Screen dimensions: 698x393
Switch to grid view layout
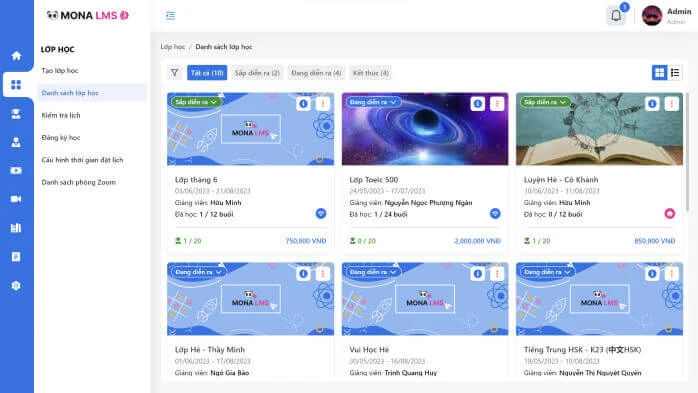tap(659, 73)
